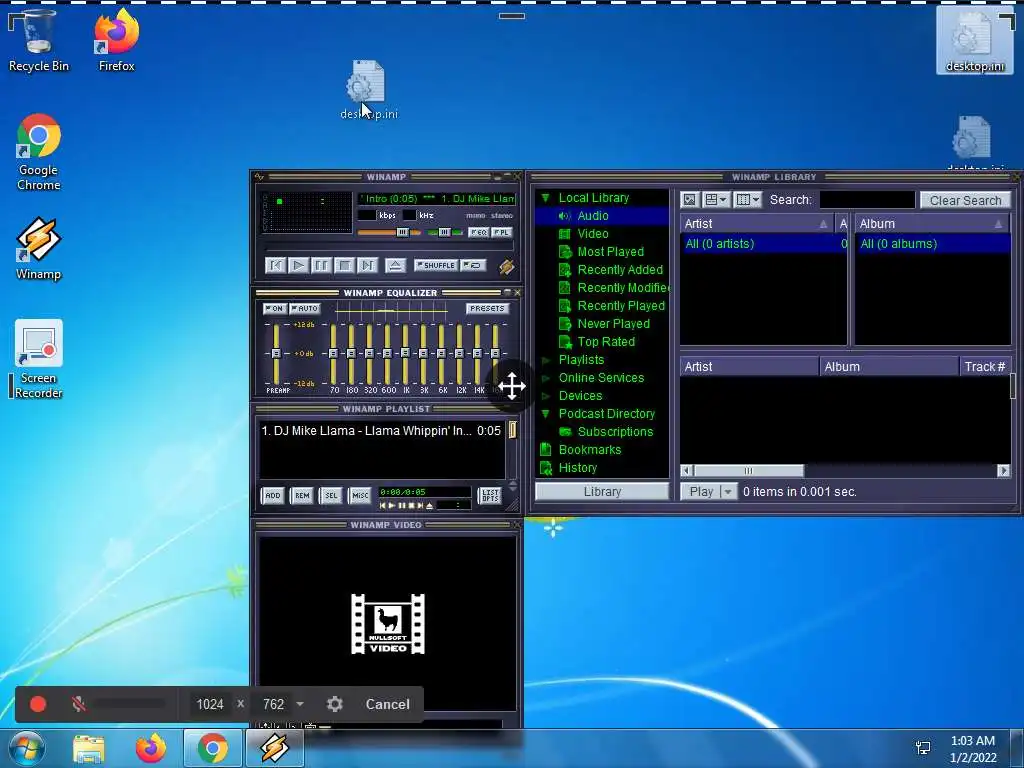The image size is (1024, 768).
Task: Select DJ Mike Llama track in playlist
Action: point(381,431)
